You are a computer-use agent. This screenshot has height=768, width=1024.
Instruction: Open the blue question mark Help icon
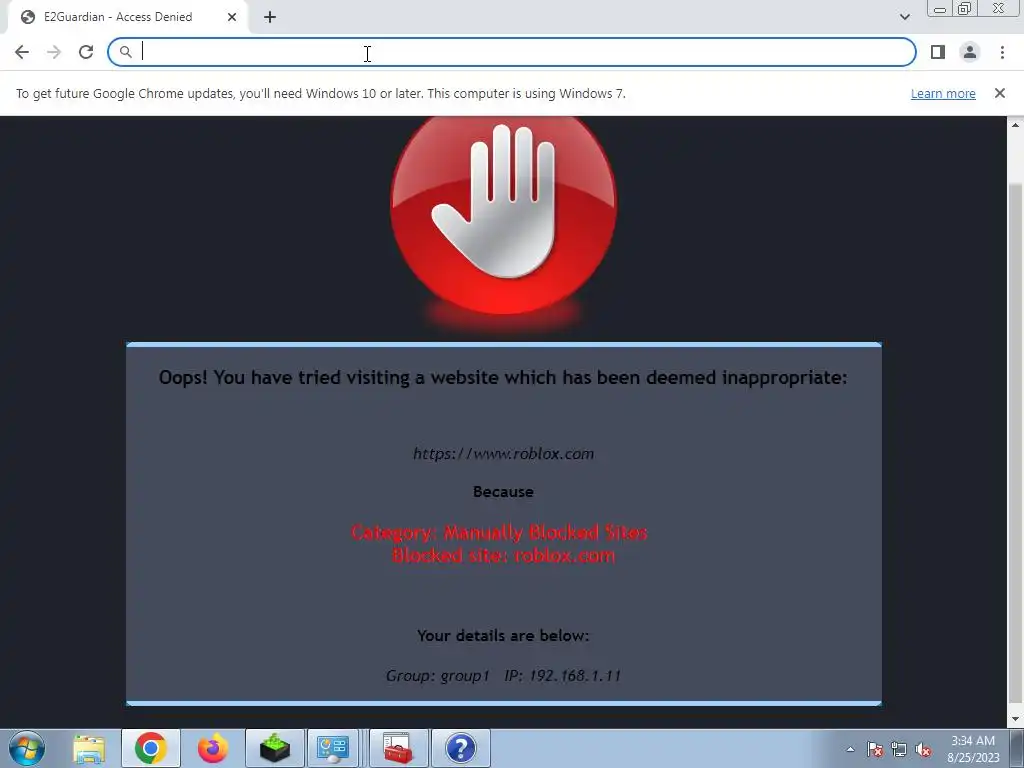460,748
